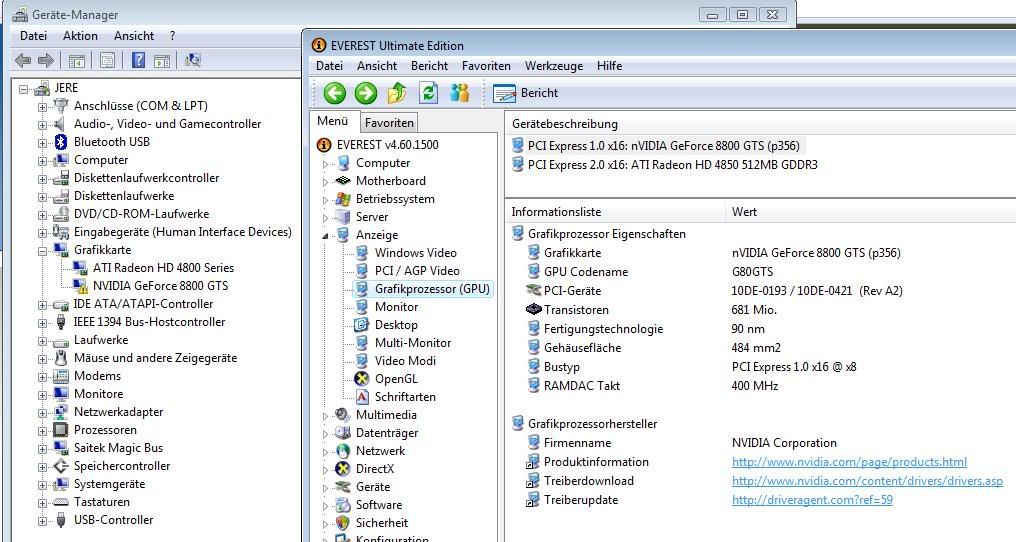This screenshot has height=542, width=1016.
Task: Select Bluetooth USB in Geräte-Manager
Action: tap(111, 142)
